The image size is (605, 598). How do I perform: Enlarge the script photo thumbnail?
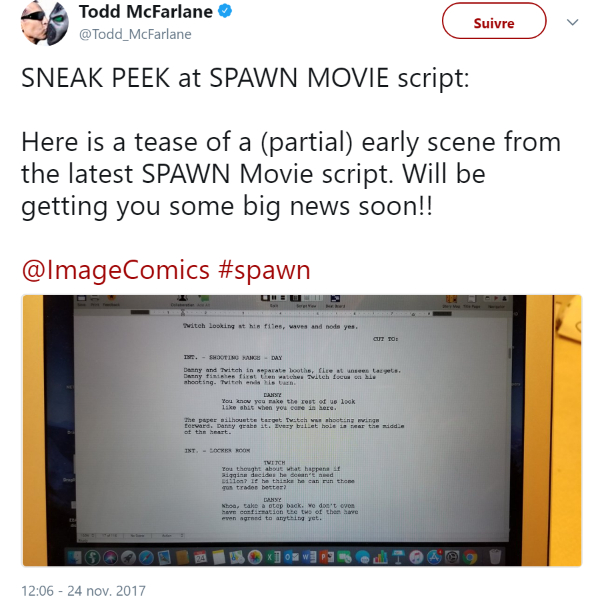point(302,431)
